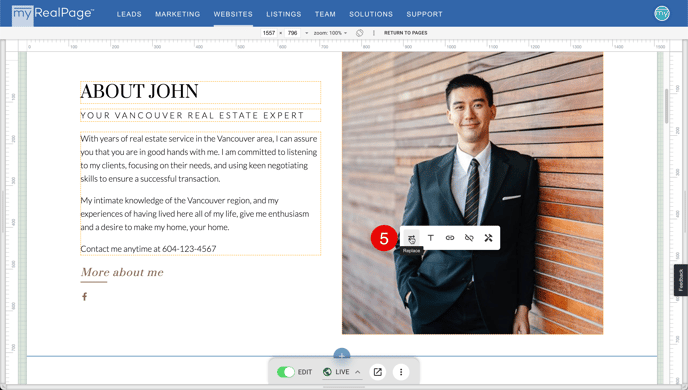Click the Replace image icon in floating toolbar
Viewport: 688px width, 390px height.
click(x=411, y=238)
